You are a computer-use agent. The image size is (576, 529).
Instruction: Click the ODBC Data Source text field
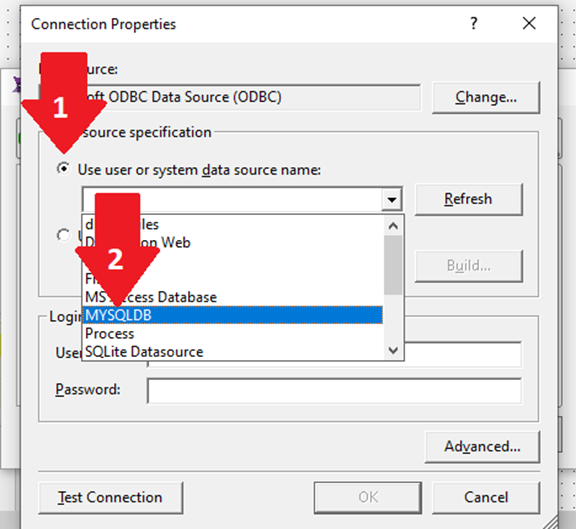230,97
